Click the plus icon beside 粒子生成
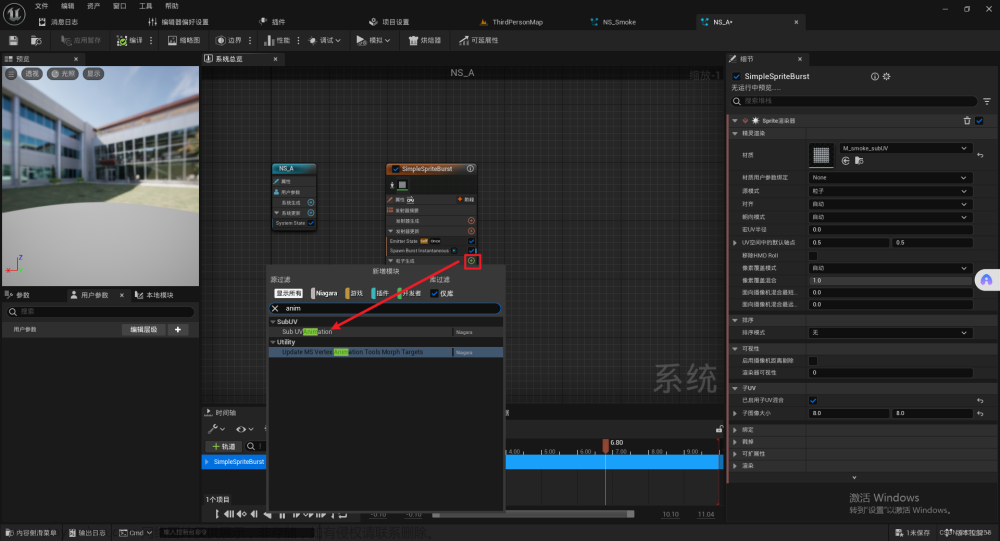Viewport: 1000px width, 541px height. (x=471, y=261)
